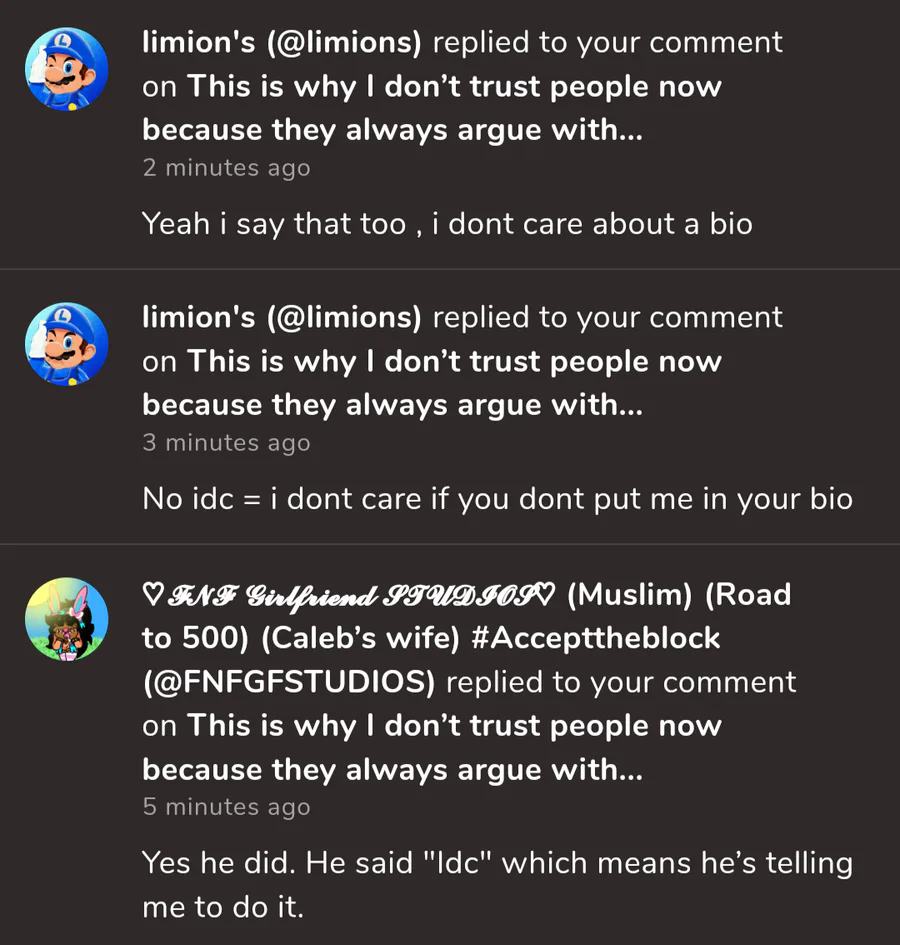Click "(Caleb's wife)" in the FNF display name
Screen dimensions: 900x945
[331, 638]
